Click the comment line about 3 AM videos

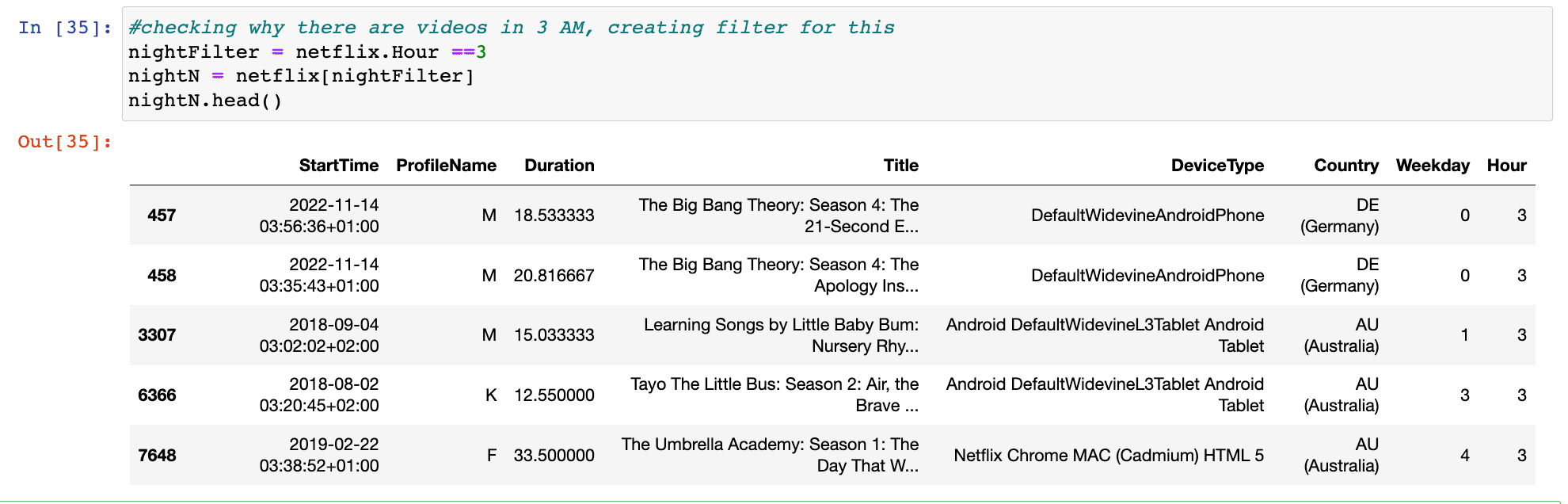coord(511,28)
